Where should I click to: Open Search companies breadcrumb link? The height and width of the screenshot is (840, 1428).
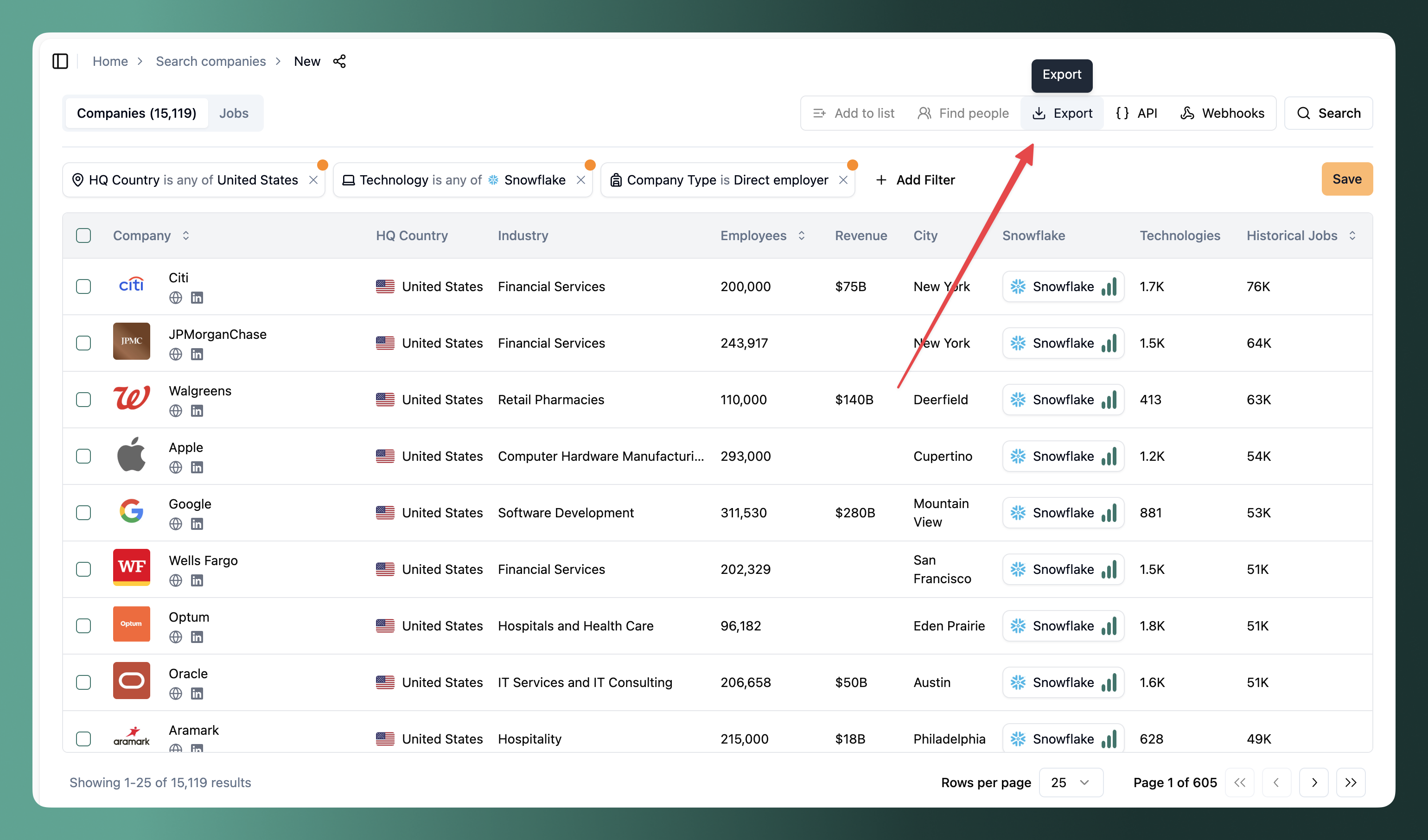coord(211,61)
